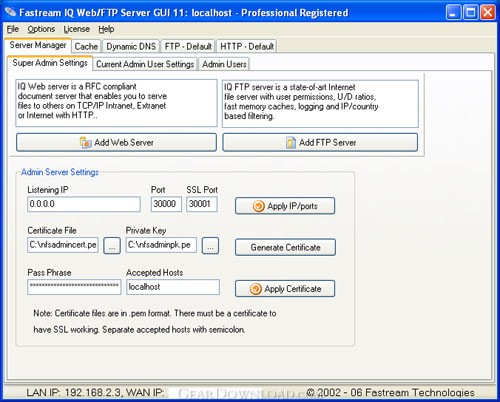This screenshot has height=402, width=500.
Task: Browse for the Certificate File
Action: click(x=112, y=246)
